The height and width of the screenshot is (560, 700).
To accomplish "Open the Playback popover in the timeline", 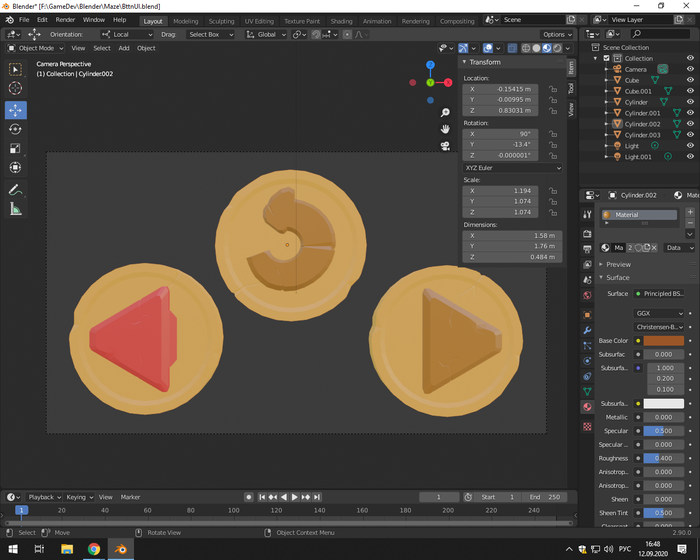I will 43,497.
